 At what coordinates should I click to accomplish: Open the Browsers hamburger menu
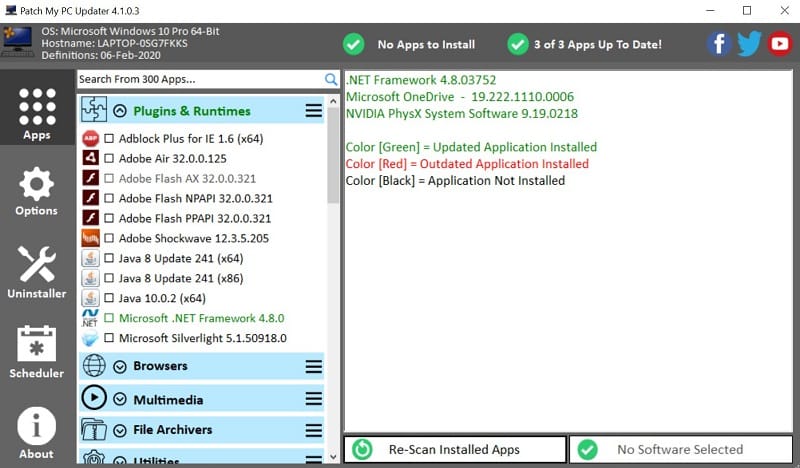point(314,366)
